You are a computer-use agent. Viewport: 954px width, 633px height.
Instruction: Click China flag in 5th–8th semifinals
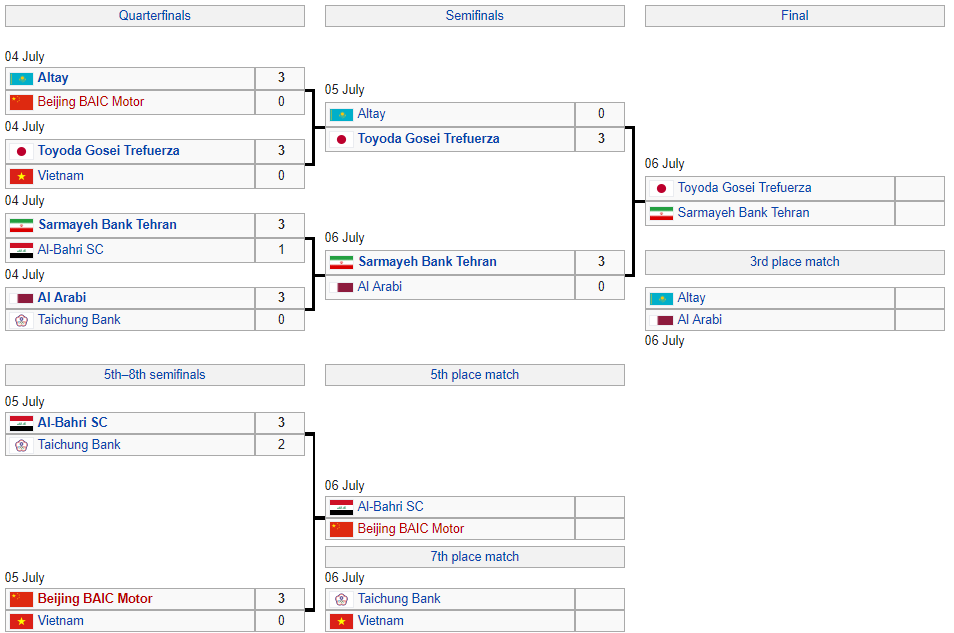(x=21, y=600)
